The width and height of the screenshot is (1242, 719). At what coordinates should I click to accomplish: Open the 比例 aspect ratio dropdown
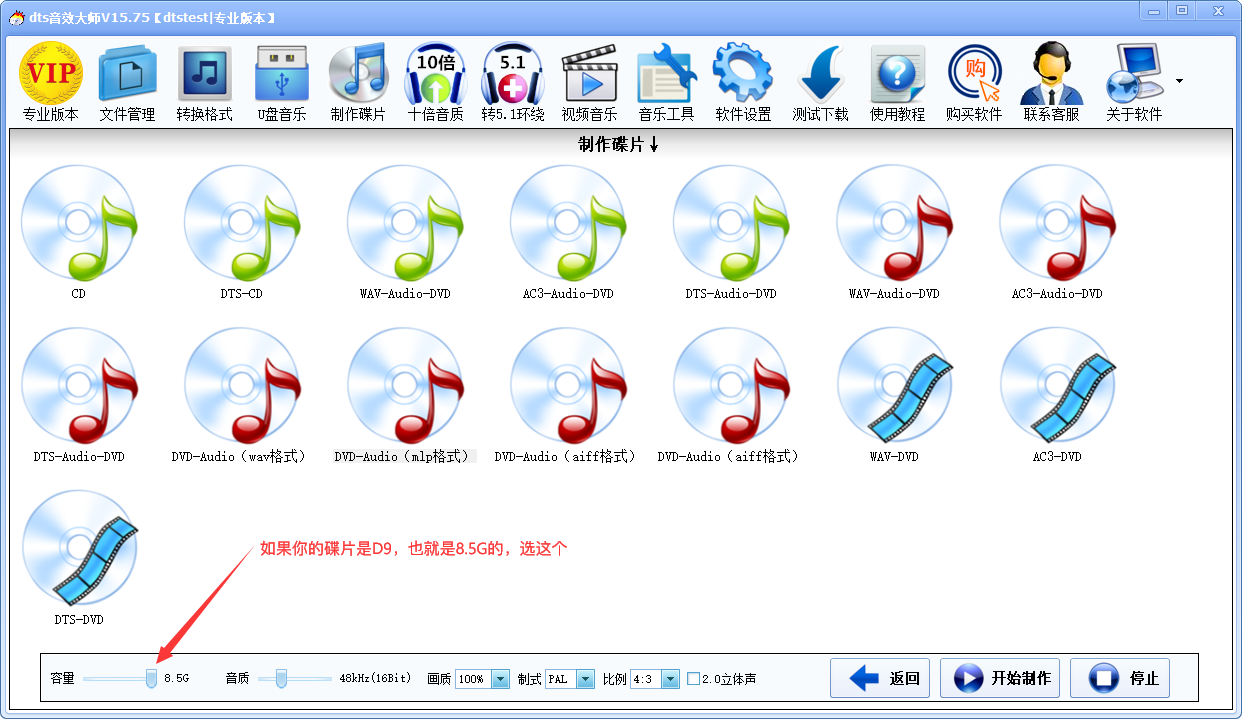pyautogui.click(x=670, y=678)
